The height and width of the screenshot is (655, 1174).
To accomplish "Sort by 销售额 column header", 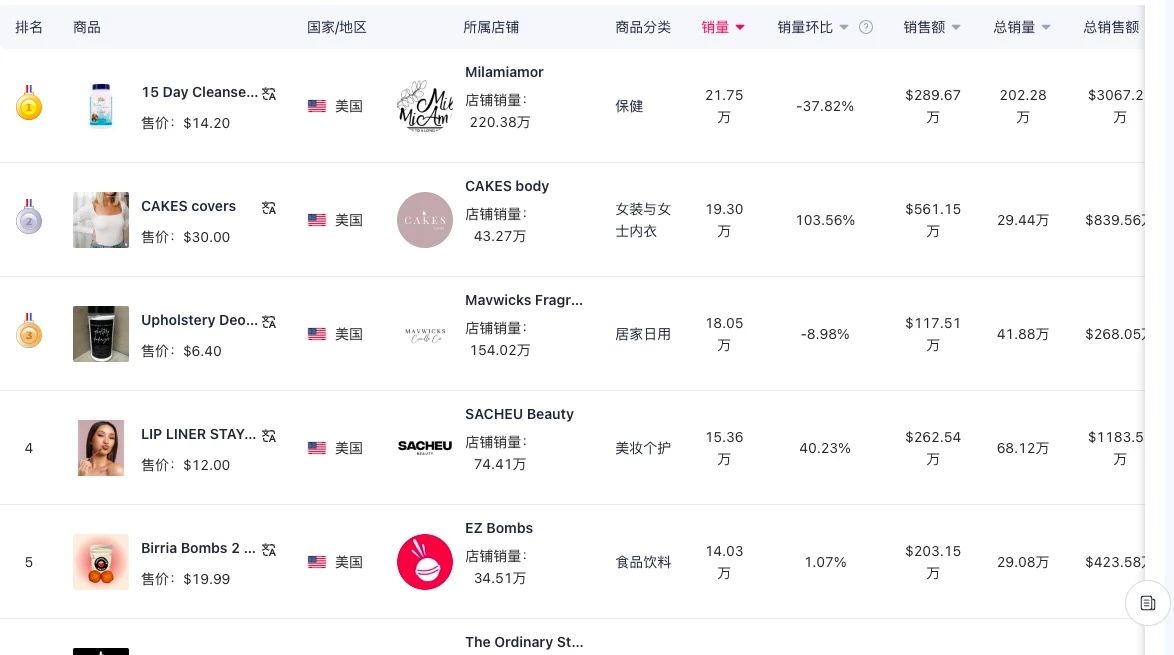I will click(x=932, y=28).
